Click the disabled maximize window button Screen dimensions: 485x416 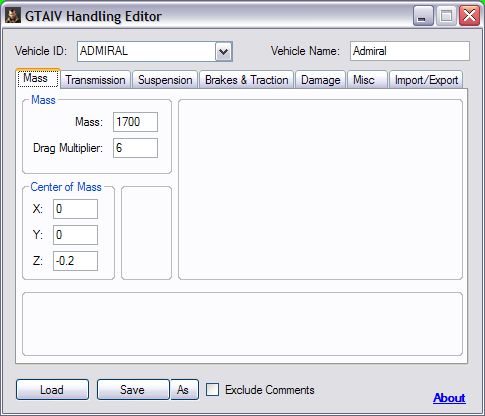(x=446, y=16)
